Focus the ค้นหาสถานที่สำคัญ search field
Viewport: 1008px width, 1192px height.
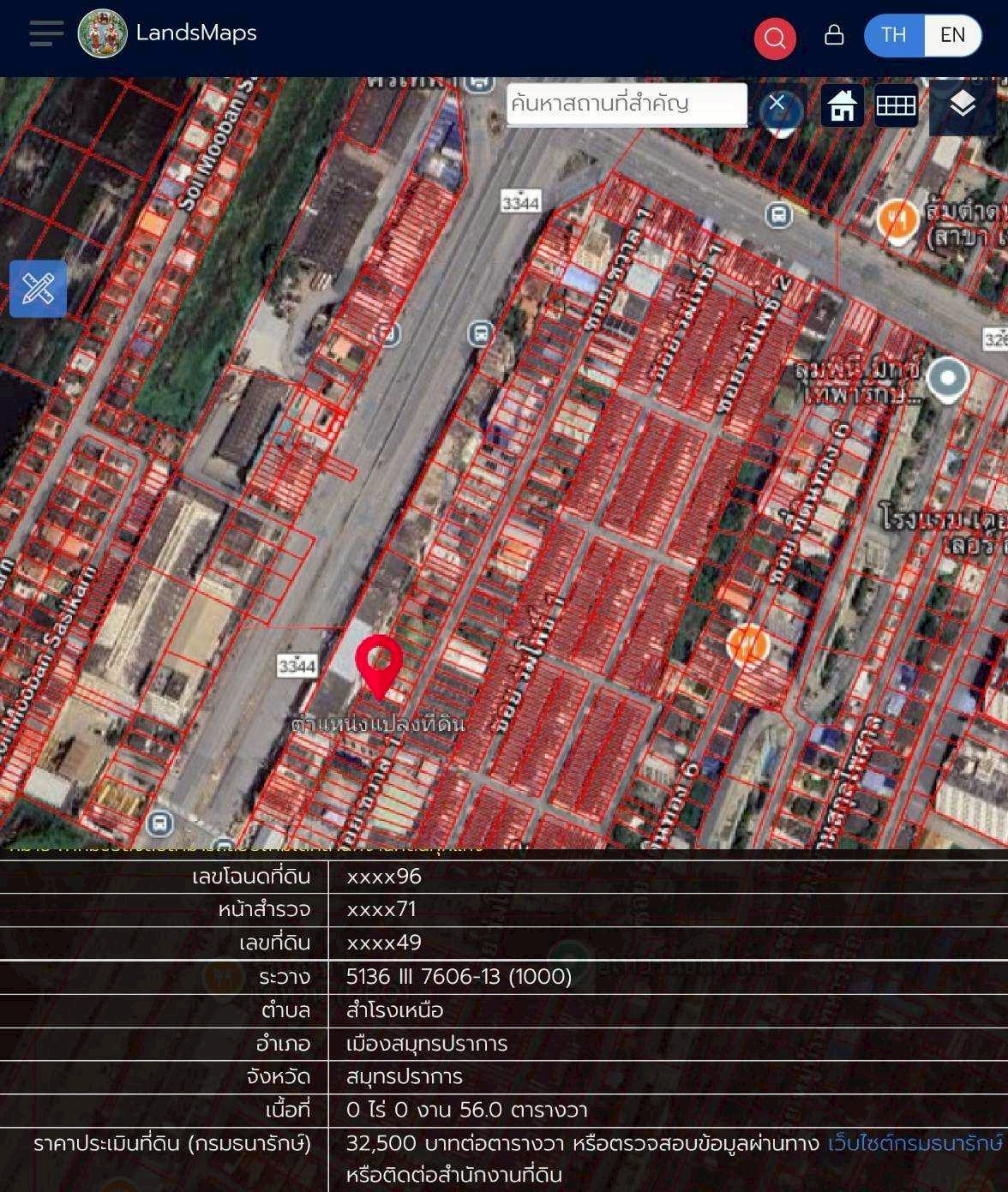pyautogui.click(x=626, y=105)
